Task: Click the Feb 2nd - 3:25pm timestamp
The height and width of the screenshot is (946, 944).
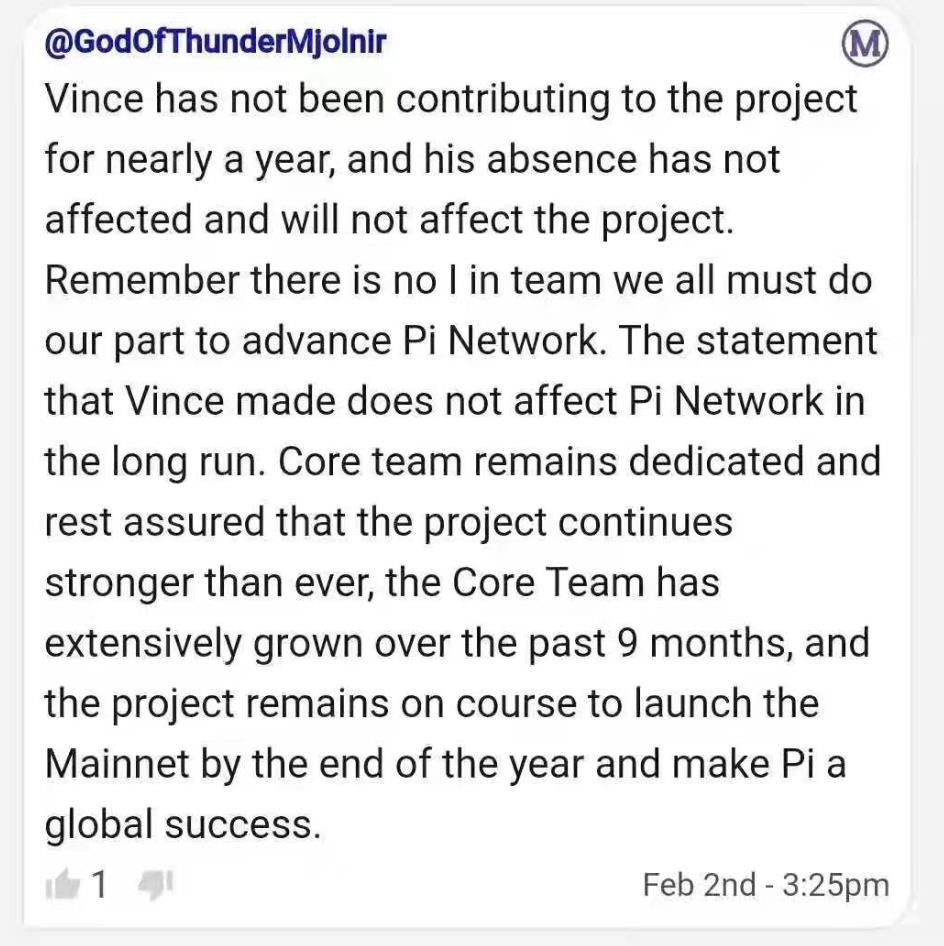Action: point(766,885)
